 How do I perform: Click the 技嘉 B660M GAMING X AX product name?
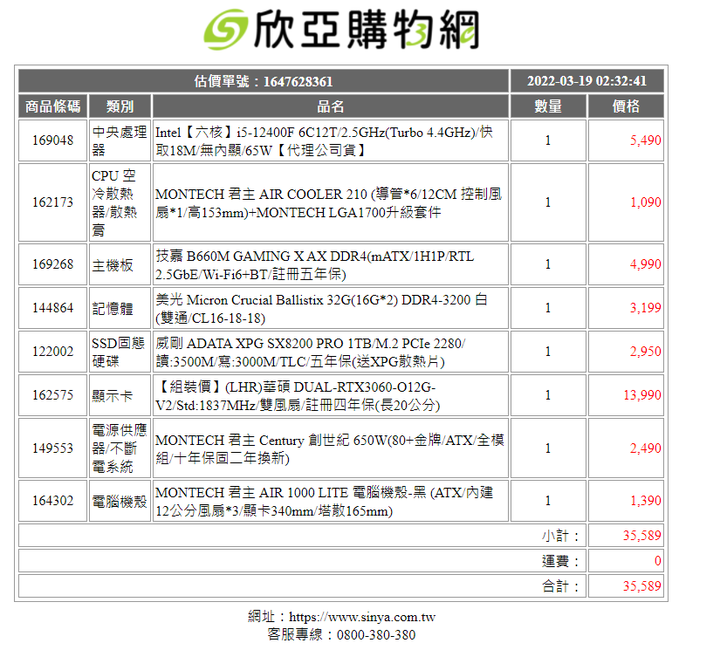[x=315, y=265]
